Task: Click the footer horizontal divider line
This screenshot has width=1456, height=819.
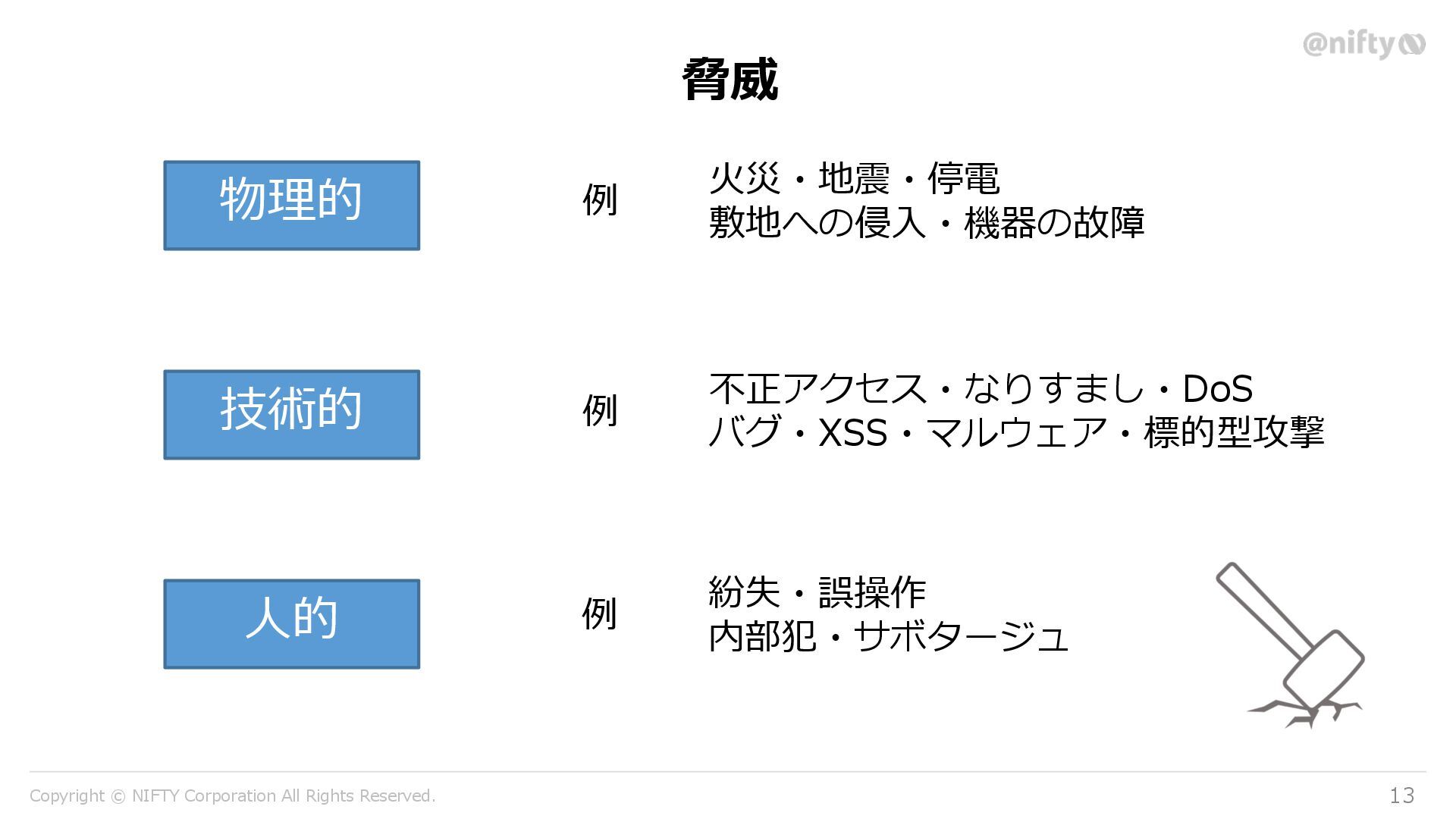Action: [728, 772]
